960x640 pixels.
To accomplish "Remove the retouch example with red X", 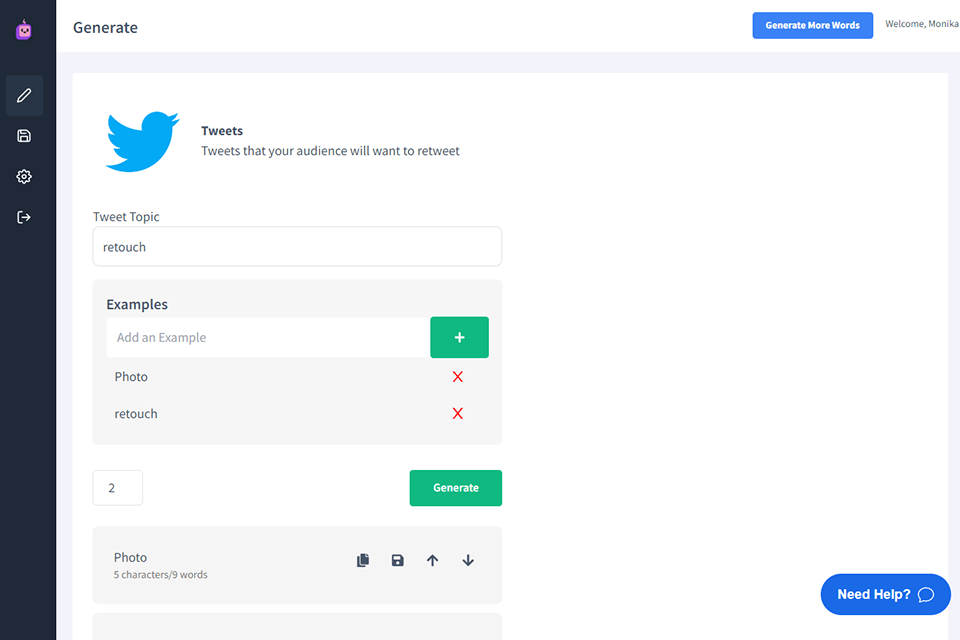I will tap(457, 413).
